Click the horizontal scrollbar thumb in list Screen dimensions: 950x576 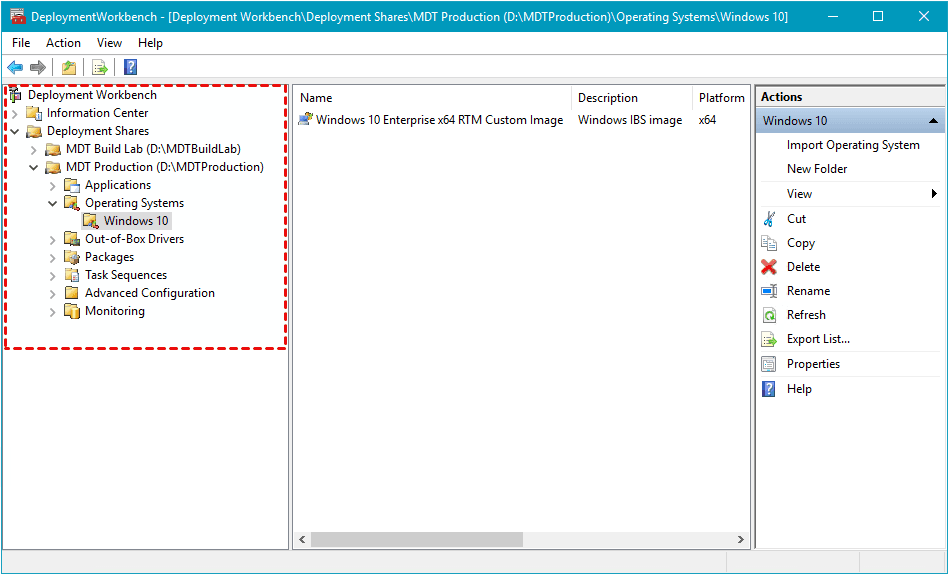pyautogui.click(x=417, y=539)
